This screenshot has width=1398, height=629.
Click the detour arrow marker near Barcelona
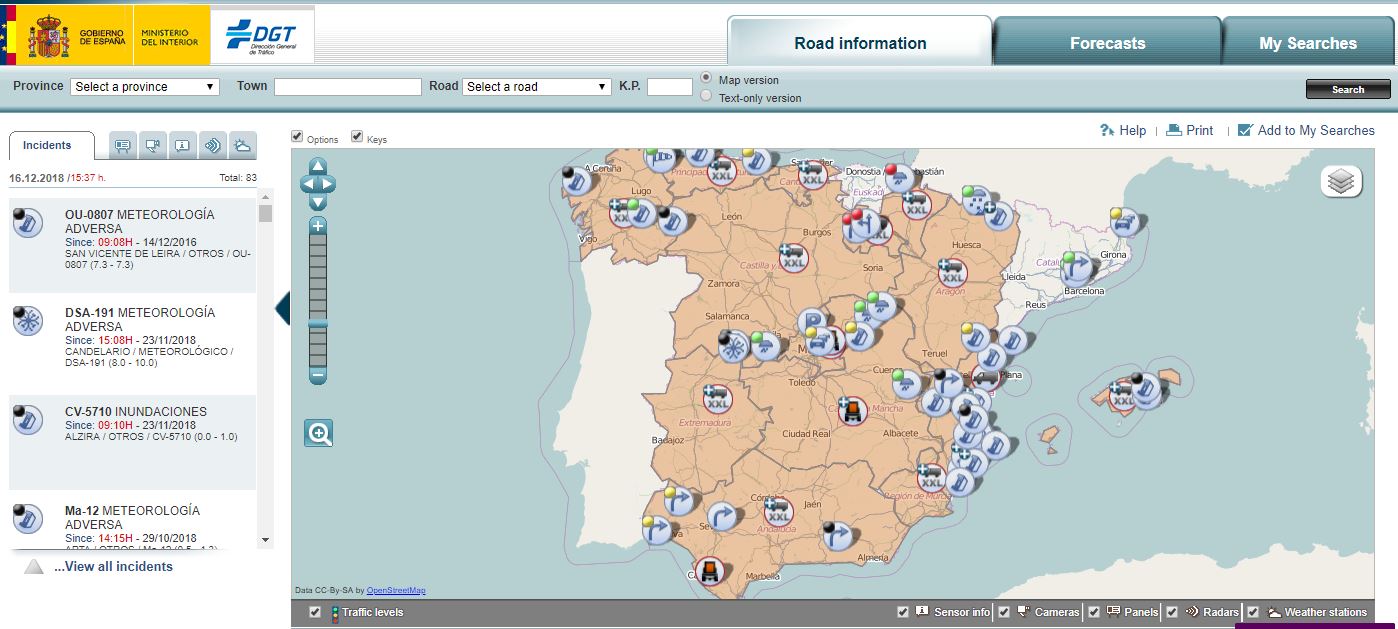tap(1076, 267)
